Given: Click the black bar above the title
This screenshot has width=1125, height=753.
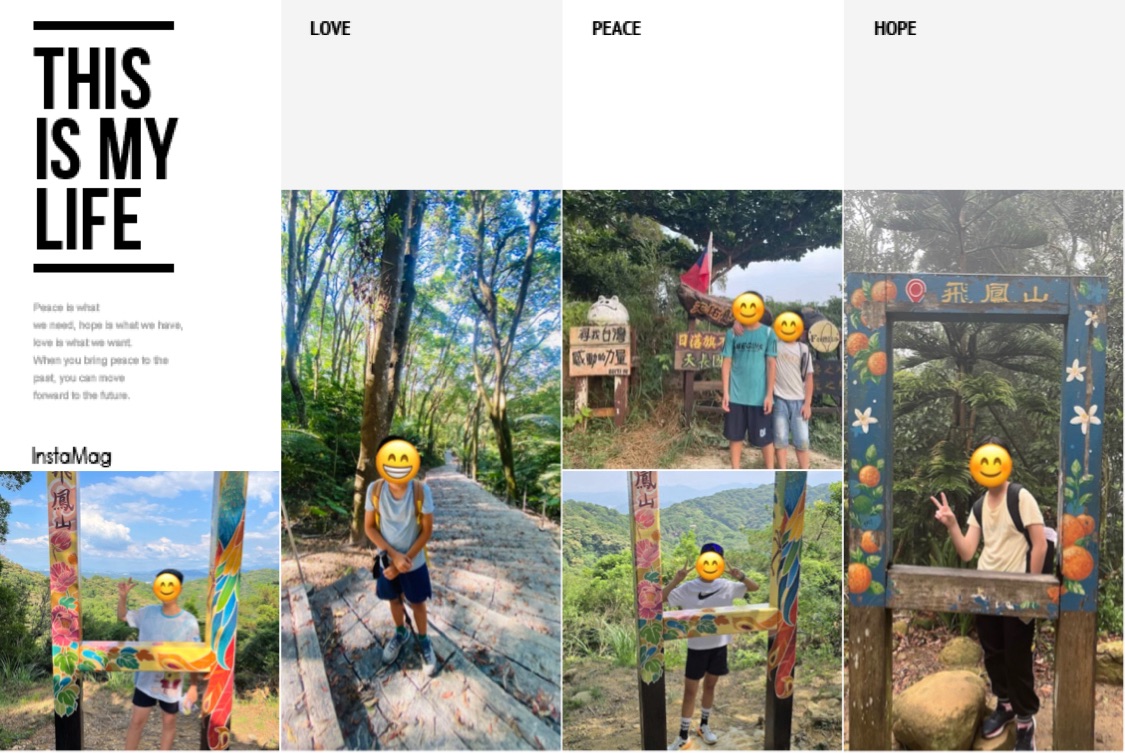Looking at the screenshot, I should tap(103, 26).
